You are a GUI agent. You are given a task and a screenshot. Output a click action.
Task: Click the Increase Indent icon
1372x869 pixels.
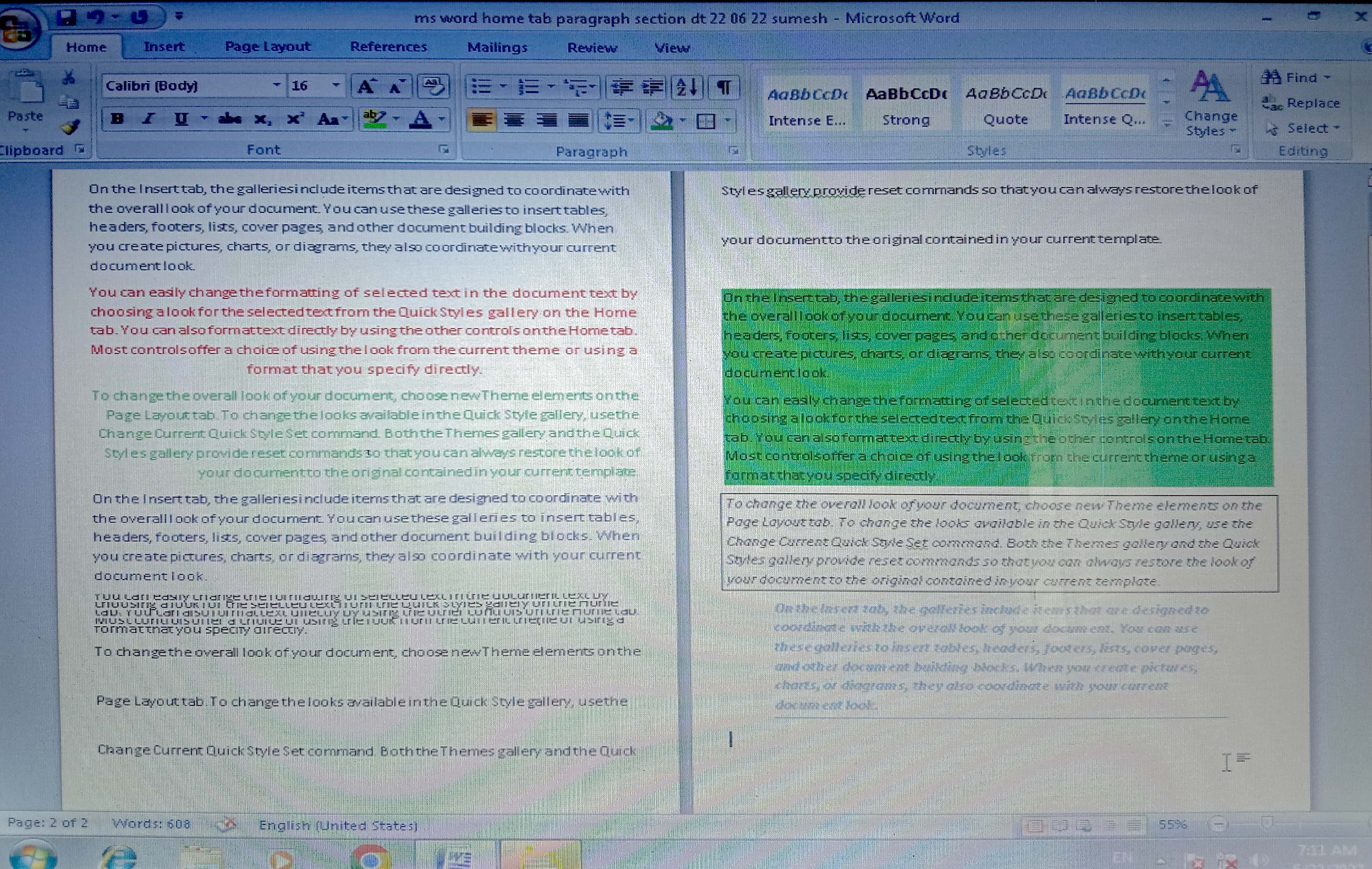coord(653,87)
